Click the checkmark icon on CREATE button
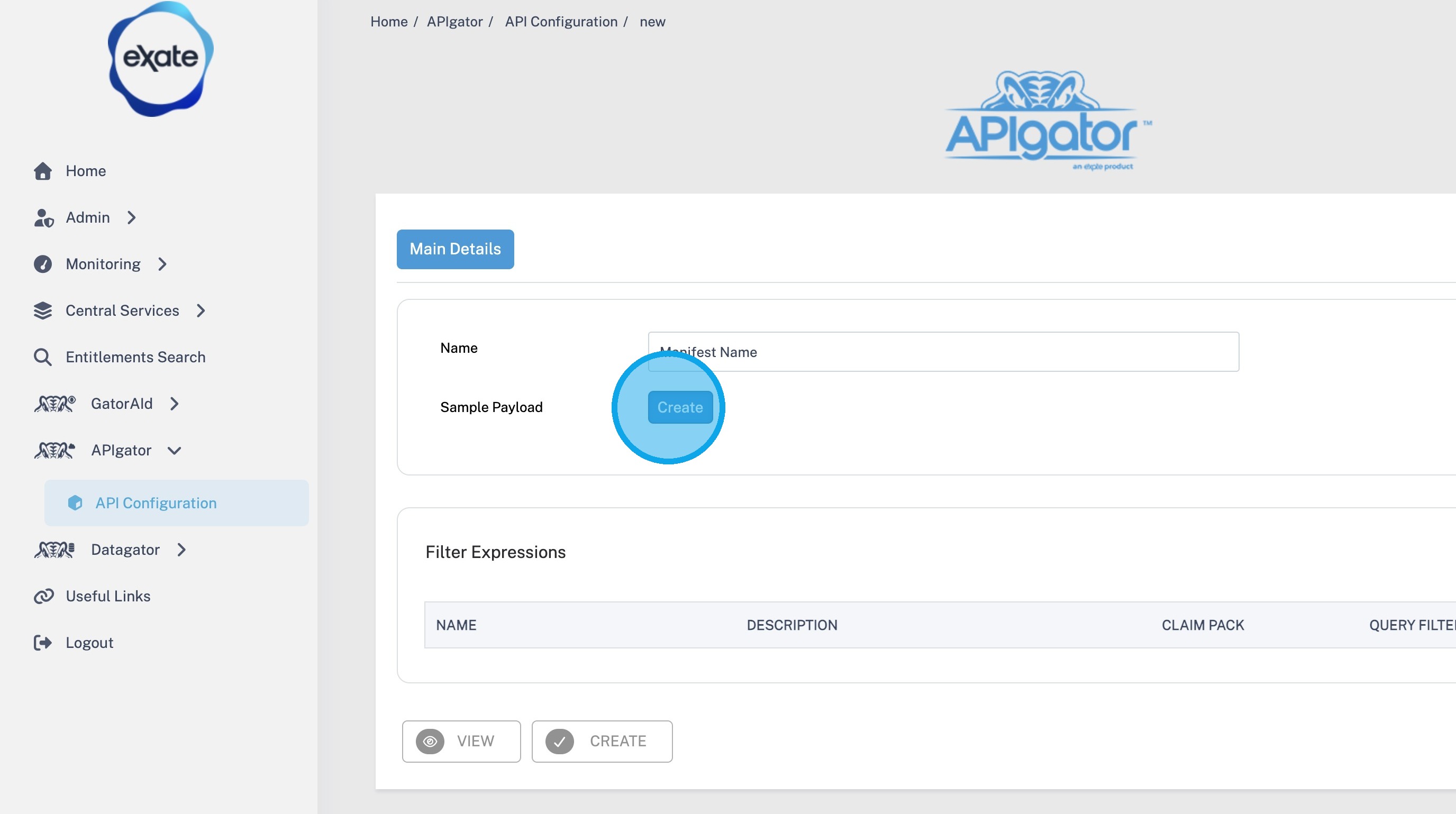The height and width of the screenshot is (814, 1456). (x=560, y=741)
